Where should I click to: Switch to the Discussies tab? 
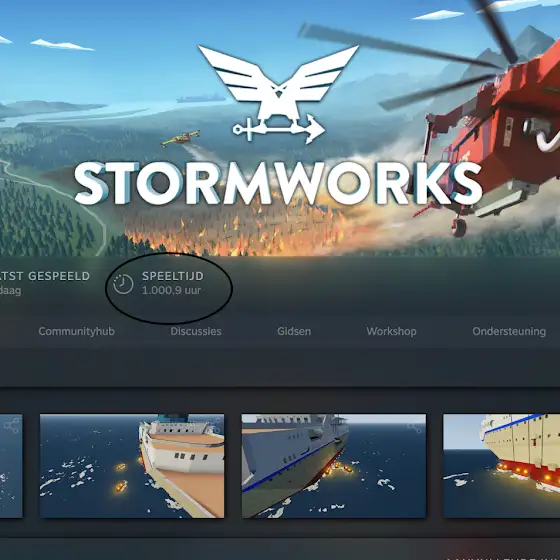pos(196,331)
